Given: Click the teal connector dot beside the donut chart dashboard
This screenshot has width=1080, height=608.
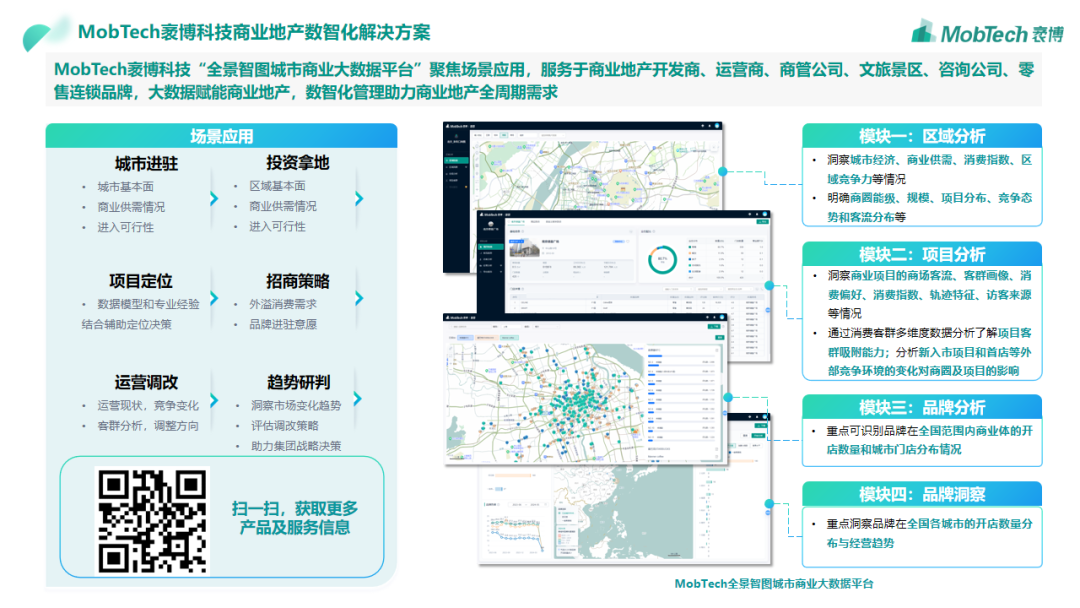Looking at the screenshot, I should (769, 285).
